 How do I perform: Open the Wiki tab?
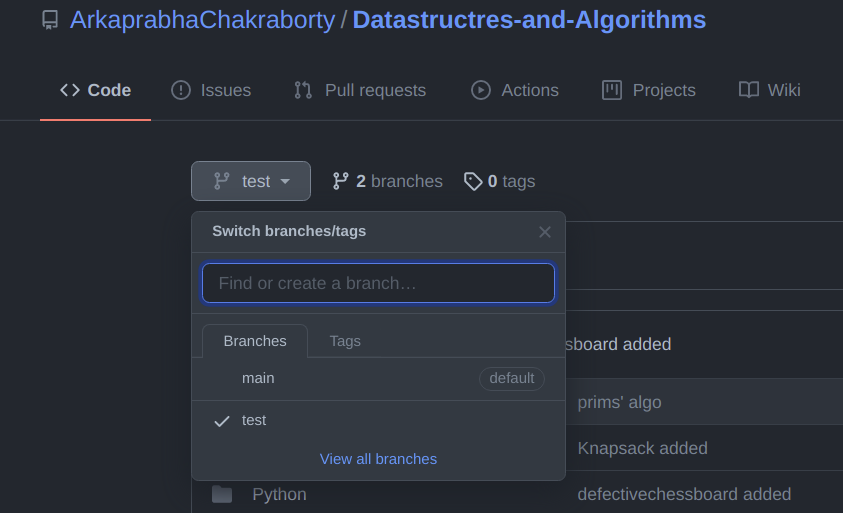coord(770,90)
